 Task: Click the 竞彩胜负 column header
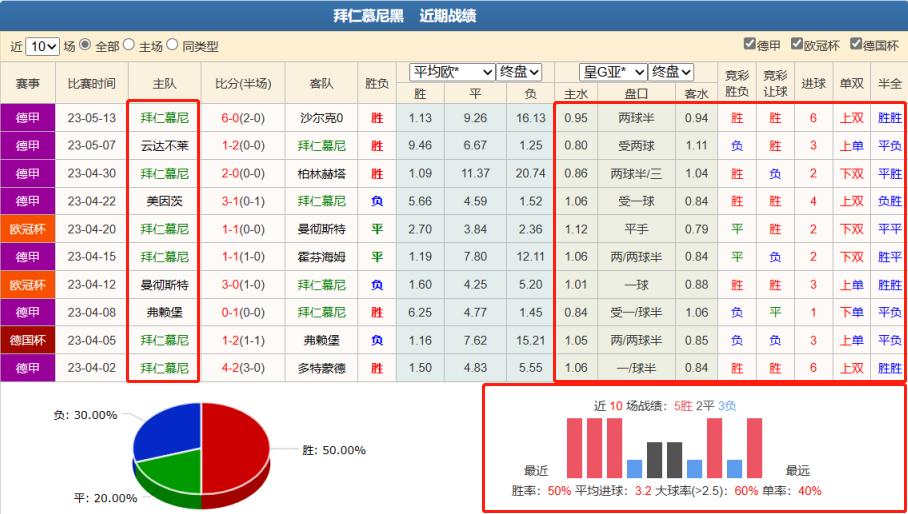tap(737, 83)
